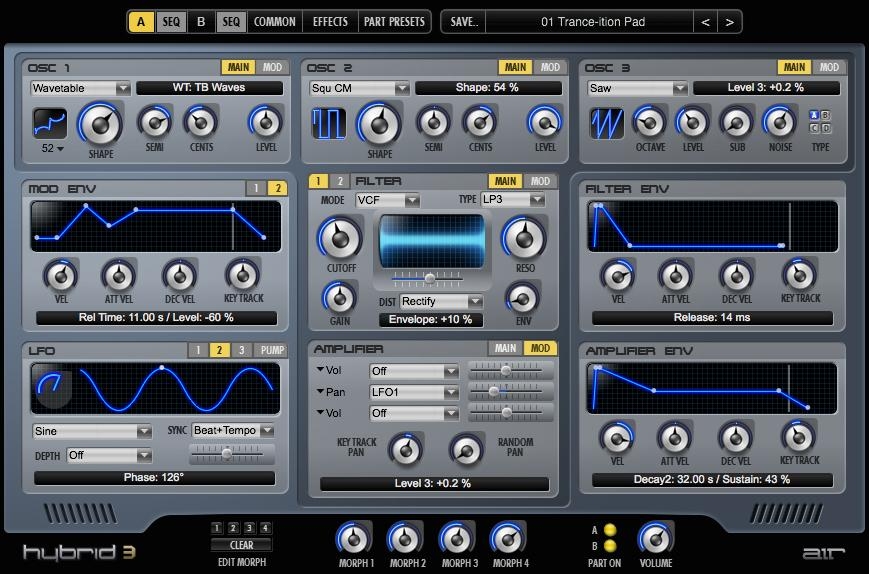Click the Morph 1 knob
The width and height of the screenshot is (869, 574).
click(354, 539)
